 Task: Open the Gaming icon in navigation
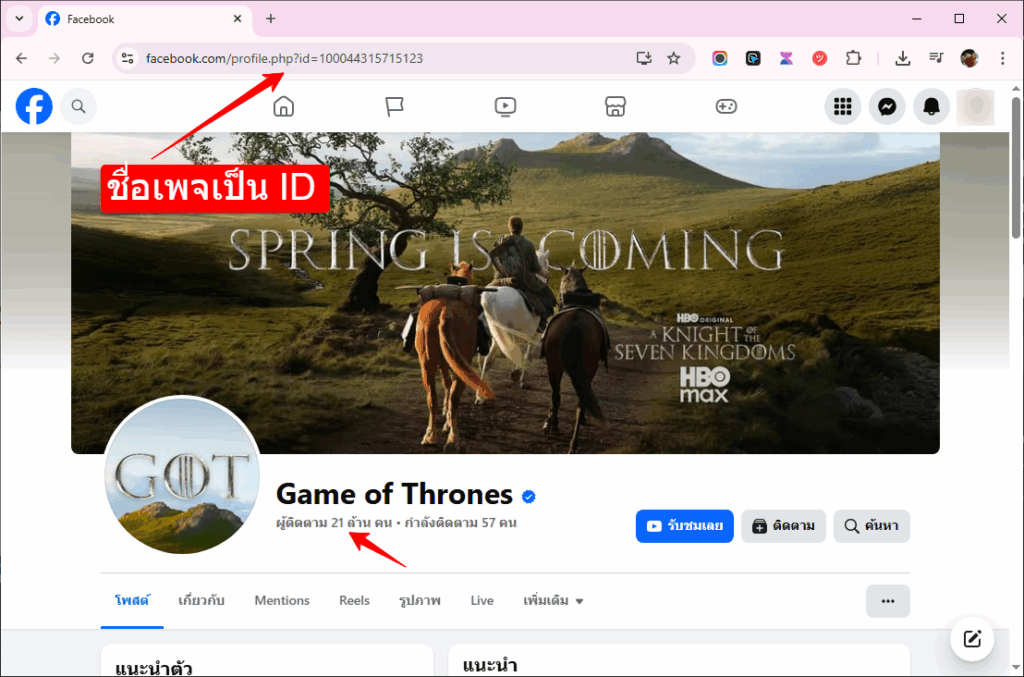coord(726,106)
